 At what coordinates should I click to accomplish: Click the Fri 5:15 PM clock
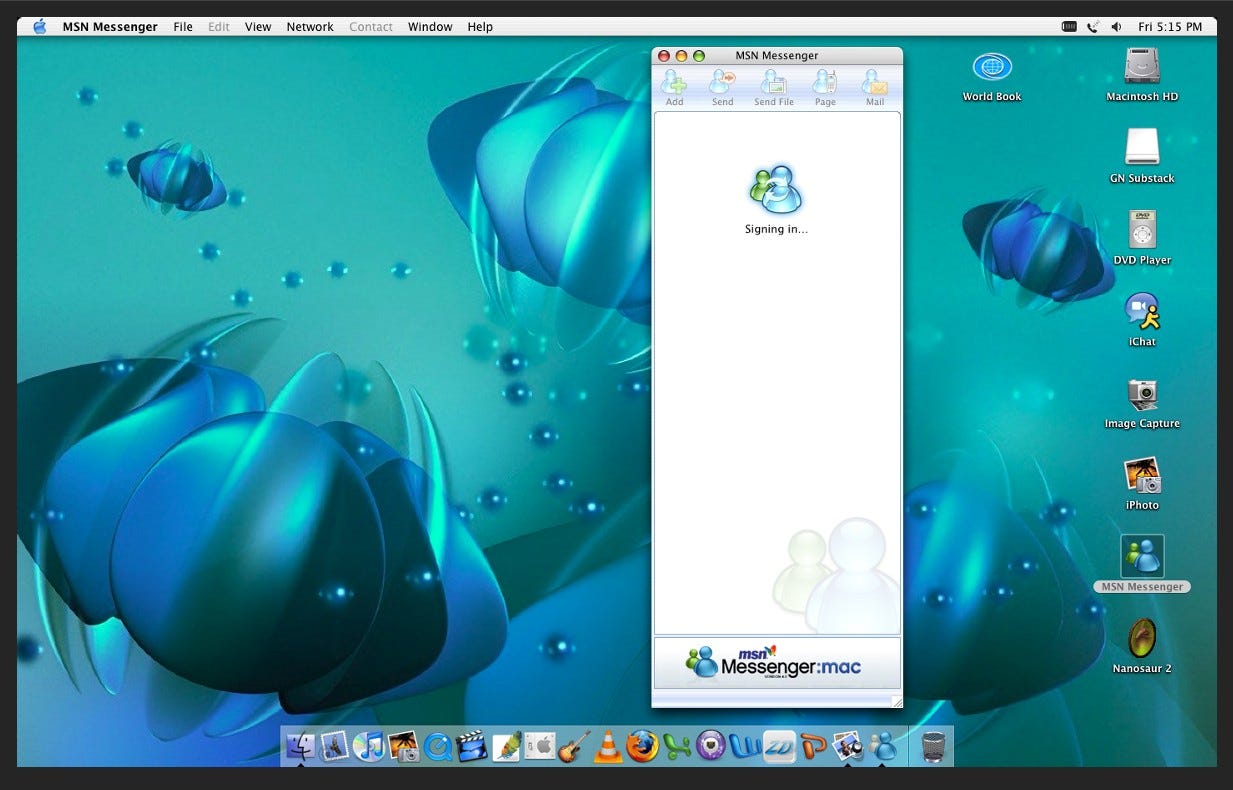coord(1170,27)
